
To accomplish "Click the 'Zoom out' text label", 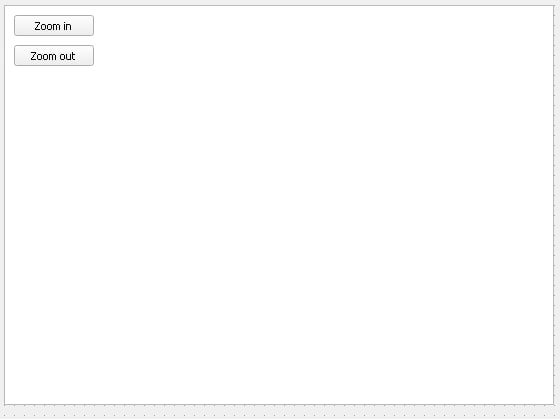I will coord(53,56).
